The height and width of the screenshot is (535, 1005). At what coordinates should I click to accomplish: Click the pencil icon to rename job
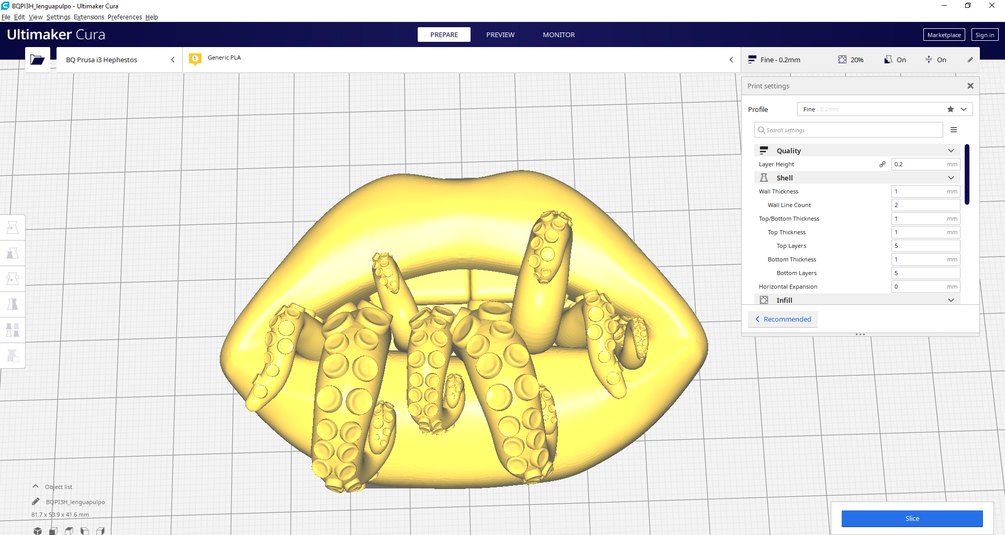point(36,502)
